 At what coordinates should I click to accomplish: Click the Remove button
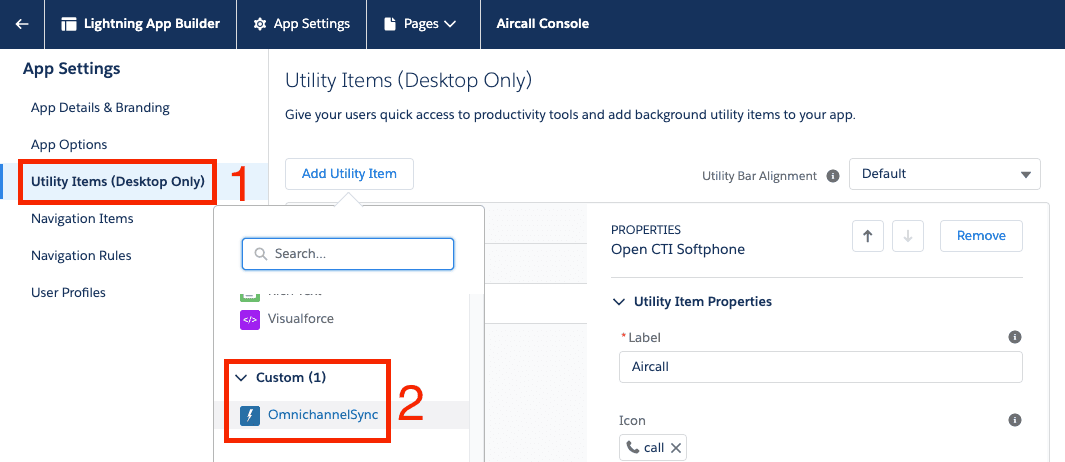(980, 236)
